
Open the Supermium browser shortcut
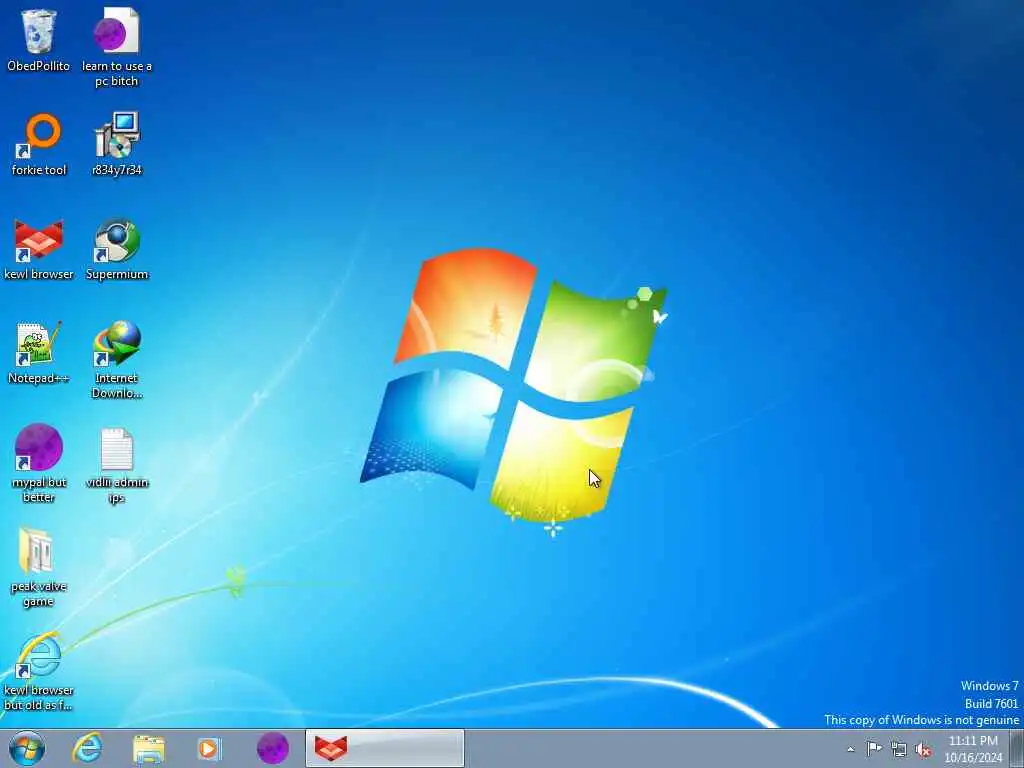point(117,240)
